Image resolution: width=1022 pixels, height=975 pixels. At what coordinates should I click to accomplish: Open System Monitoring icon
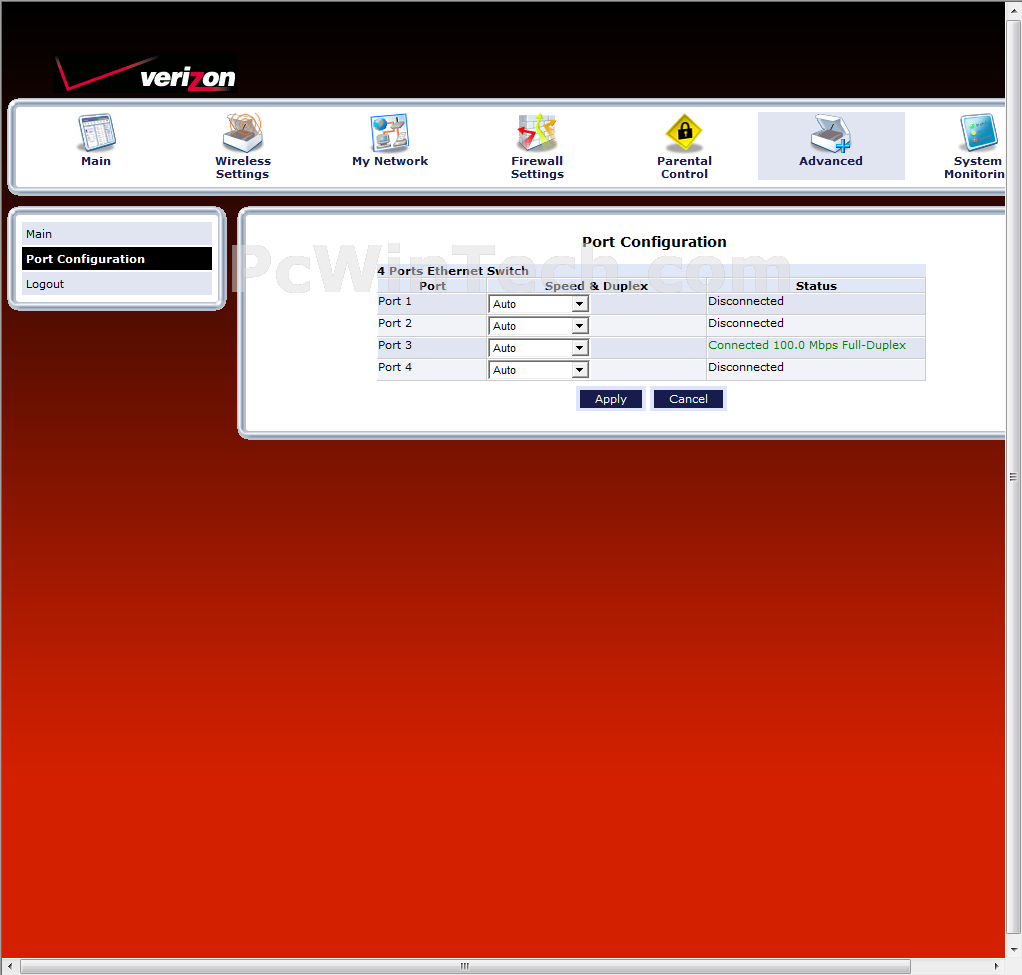978,133
